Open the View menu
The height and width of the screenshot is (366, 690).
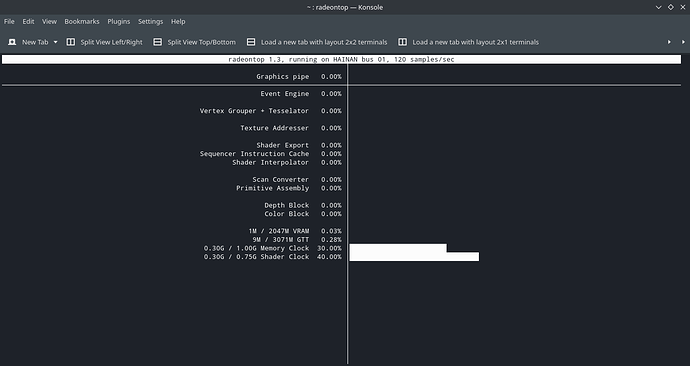point(49,21)
